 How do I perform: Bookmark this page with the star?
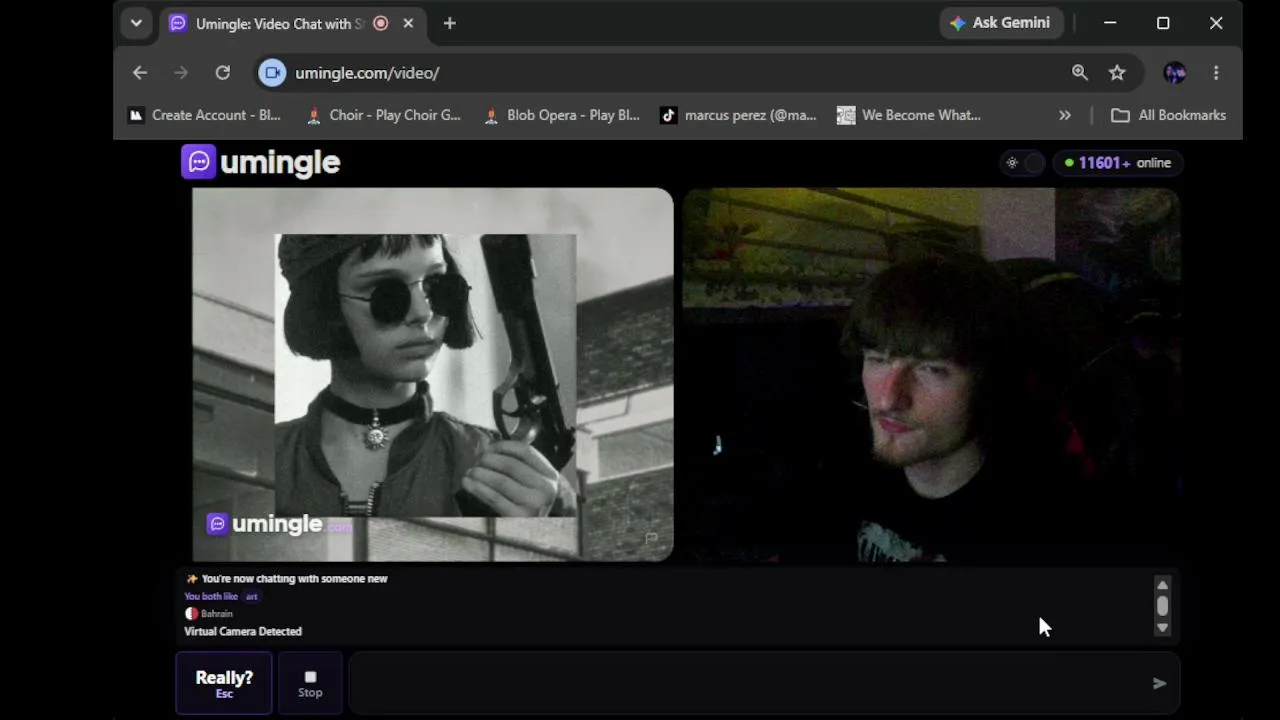pyautogui.click(x=1117, y=72)
